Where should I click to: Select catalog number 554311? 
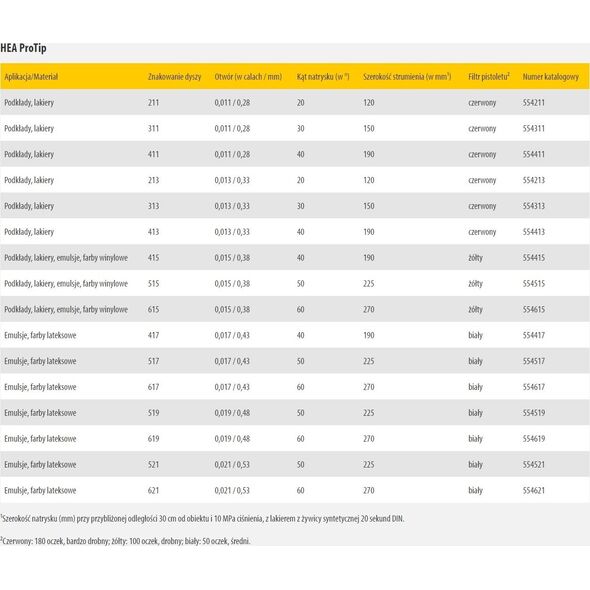[534, 128]
